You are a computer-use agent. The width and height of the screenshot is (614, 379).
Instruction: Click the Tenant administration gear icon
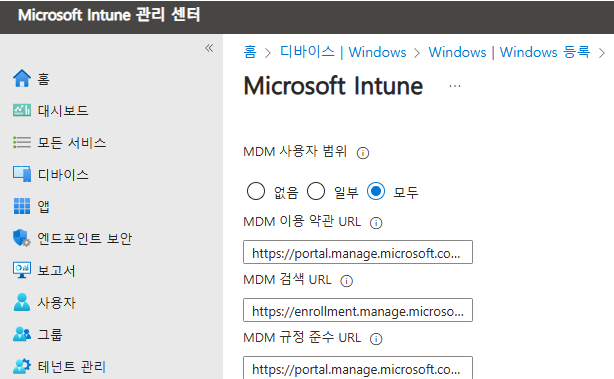(22, 366)
